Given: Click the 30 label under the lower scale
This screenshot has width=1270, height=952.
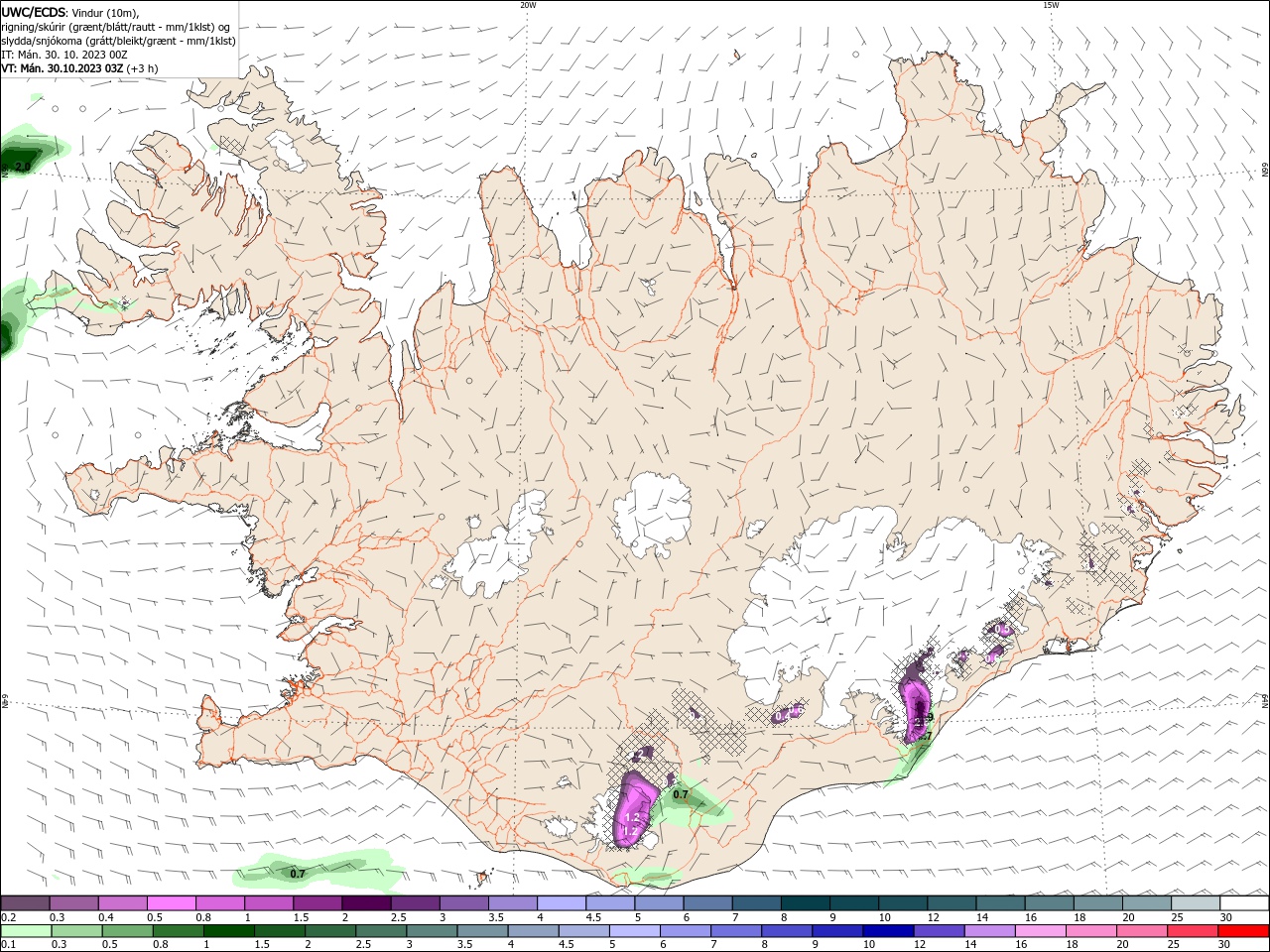Looking at the screenshot, I should pyautogui.click(x=1226, y=944).
